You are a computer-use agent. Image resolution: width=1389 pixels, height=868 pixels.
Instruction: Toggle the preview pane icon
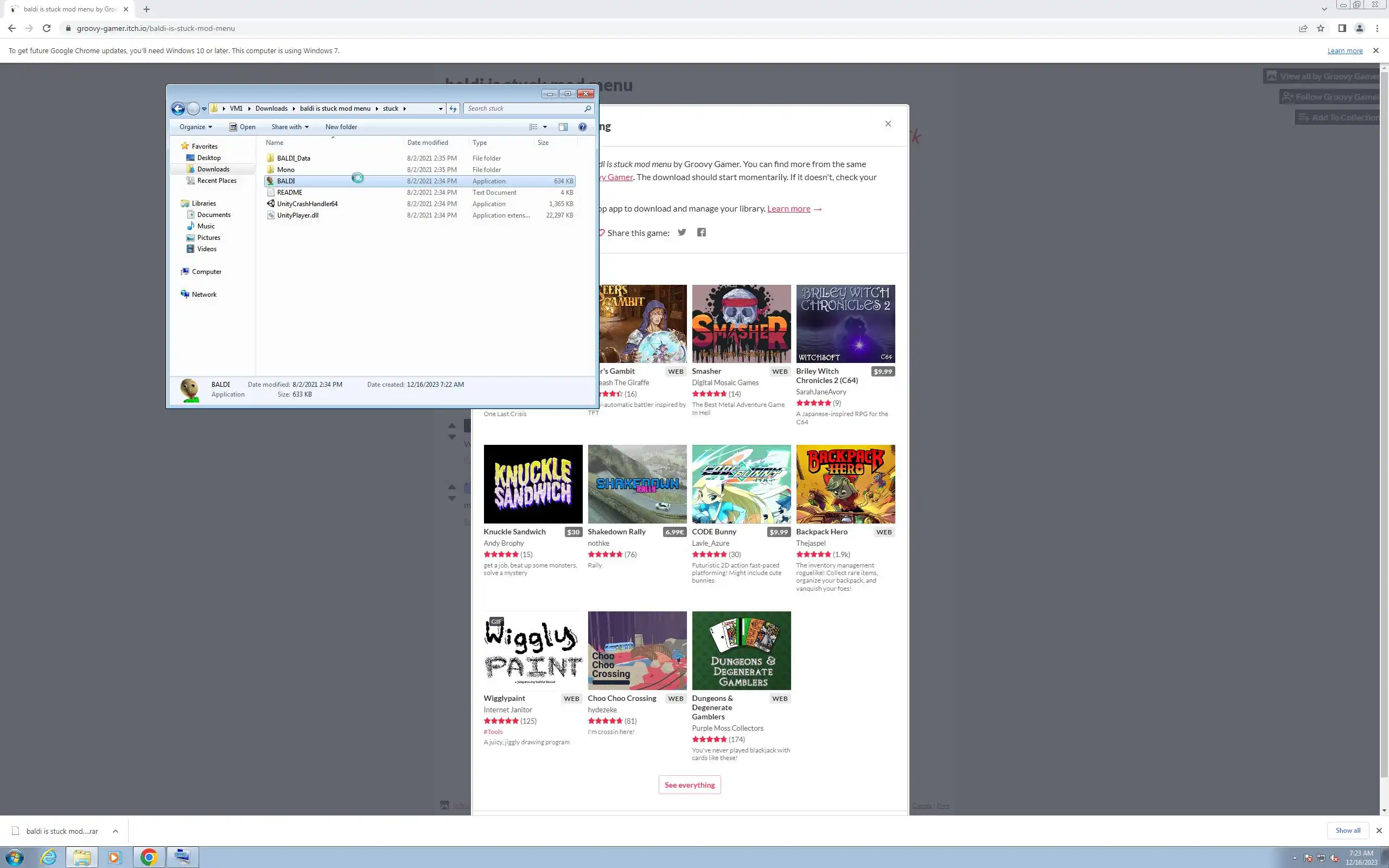pyautogui.click(x=563, y=127)
